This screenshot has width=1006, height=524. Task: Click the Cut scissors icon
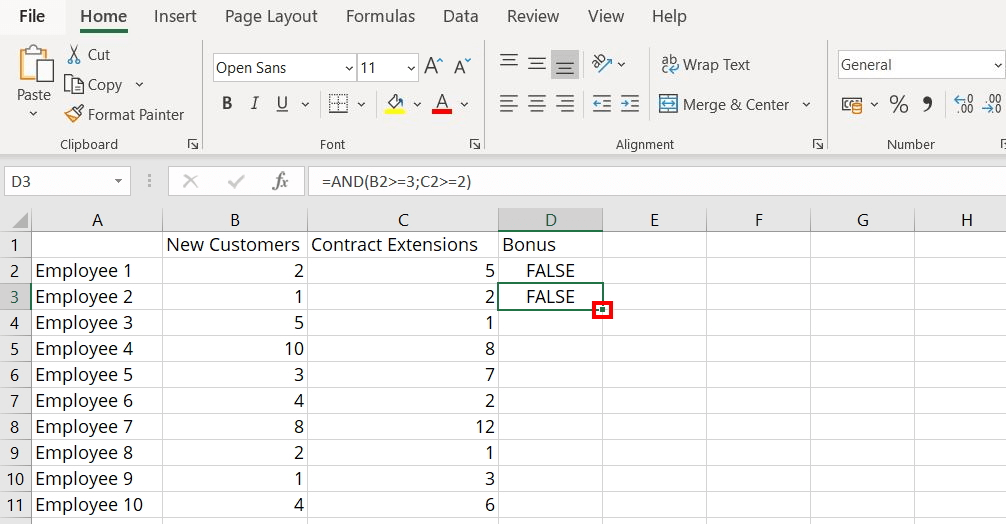[x=74, y=55]
